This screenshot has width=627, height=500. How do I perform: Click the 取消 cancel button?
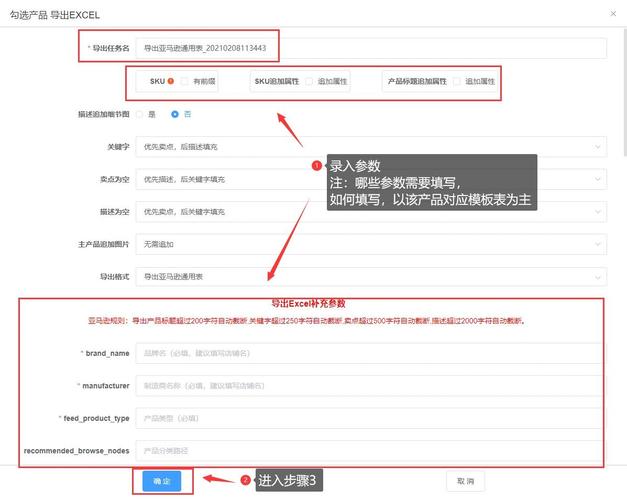tap(465, 481)
